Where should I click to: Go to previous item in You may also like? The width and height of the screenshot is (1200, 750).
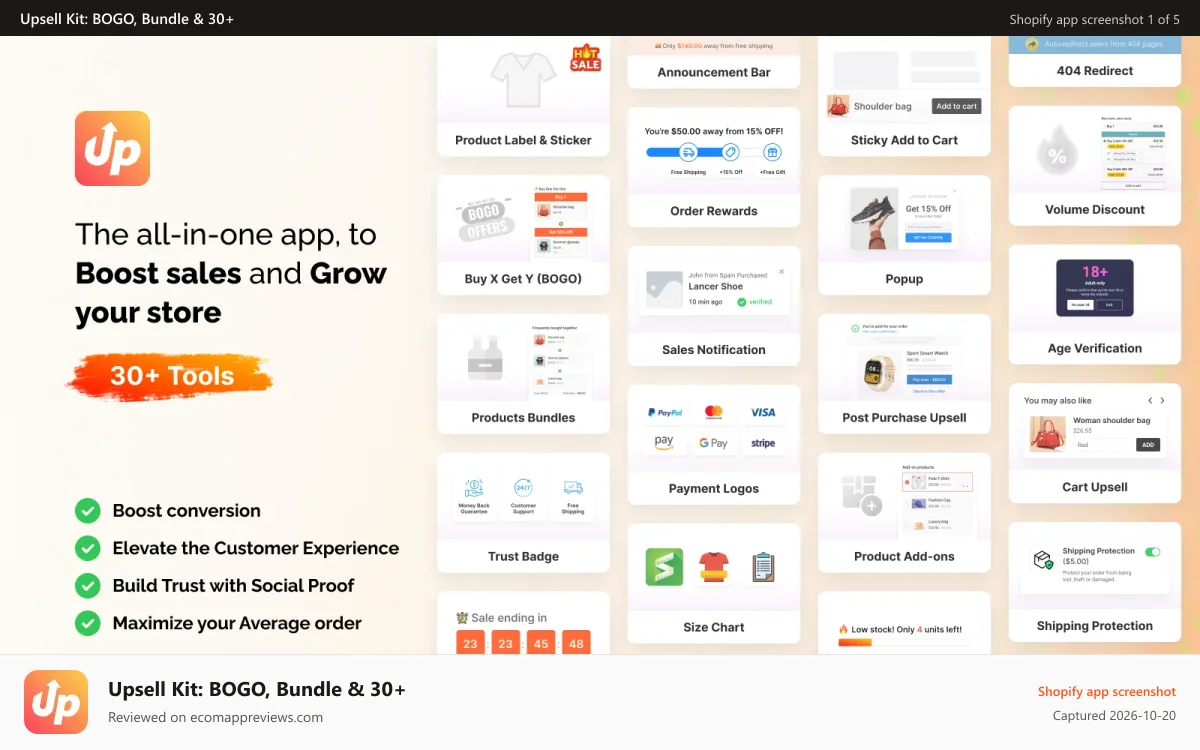[1150, 401]
